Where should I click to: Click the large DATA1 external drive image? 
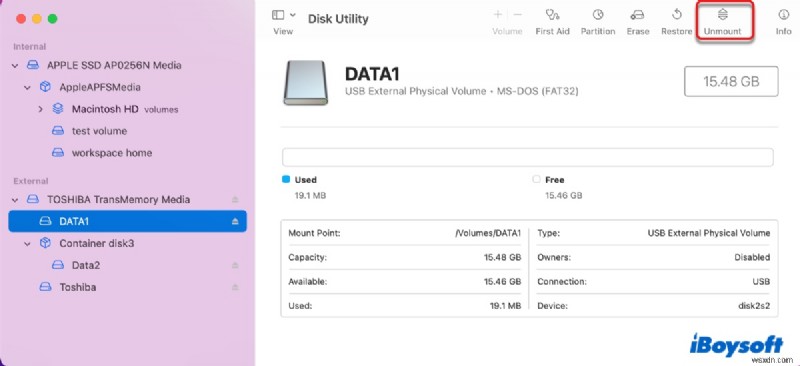(306, 83)
